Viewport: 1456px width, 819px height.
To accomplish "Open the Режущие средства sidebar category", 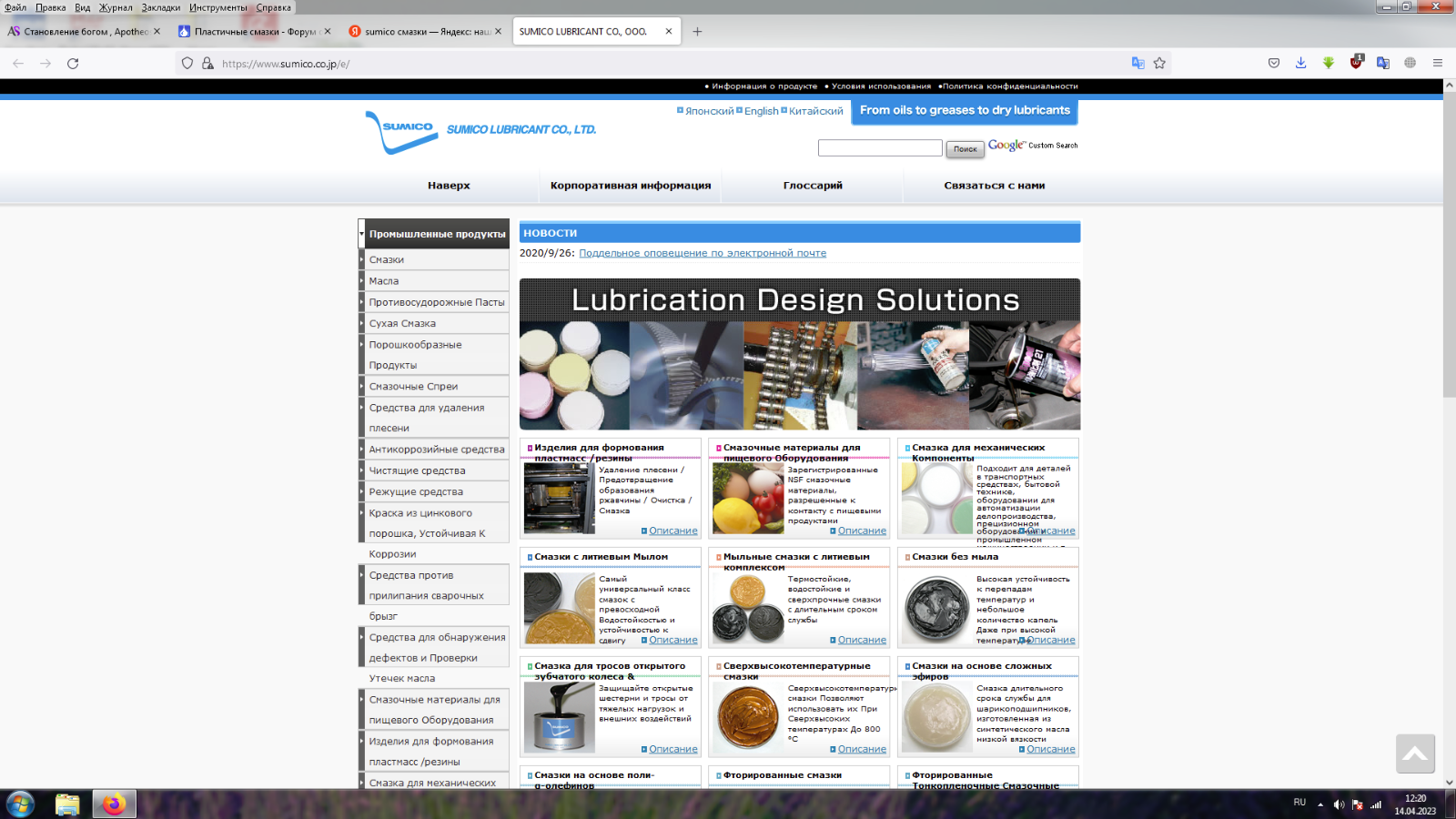I will click(x=434, y=491).
